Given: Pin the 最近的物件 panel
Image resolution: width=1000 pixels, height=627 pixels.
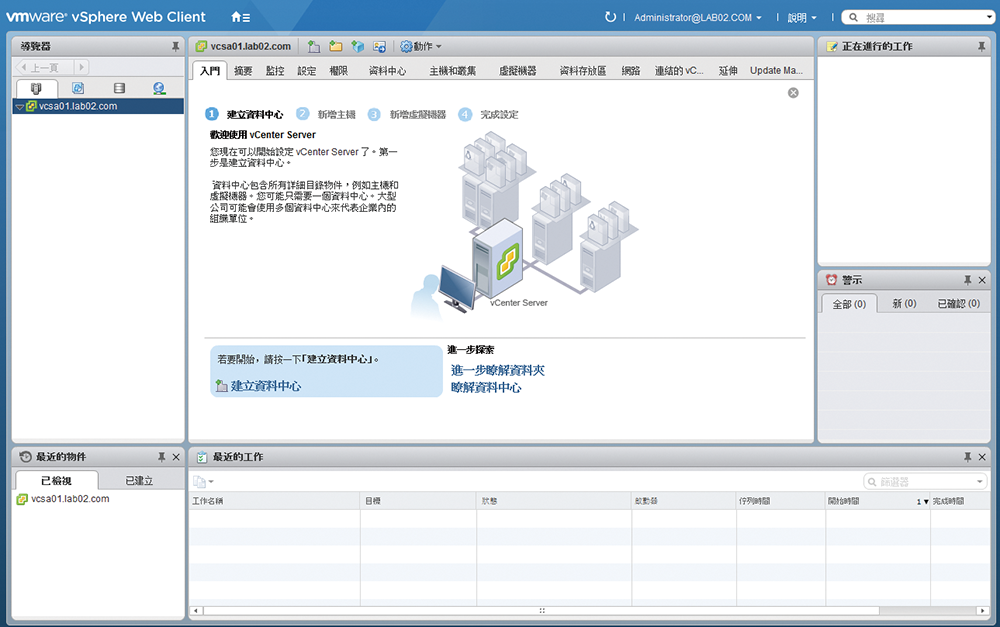Looking at the screenshot, I should pyautogui.click(x=161, y=457).
